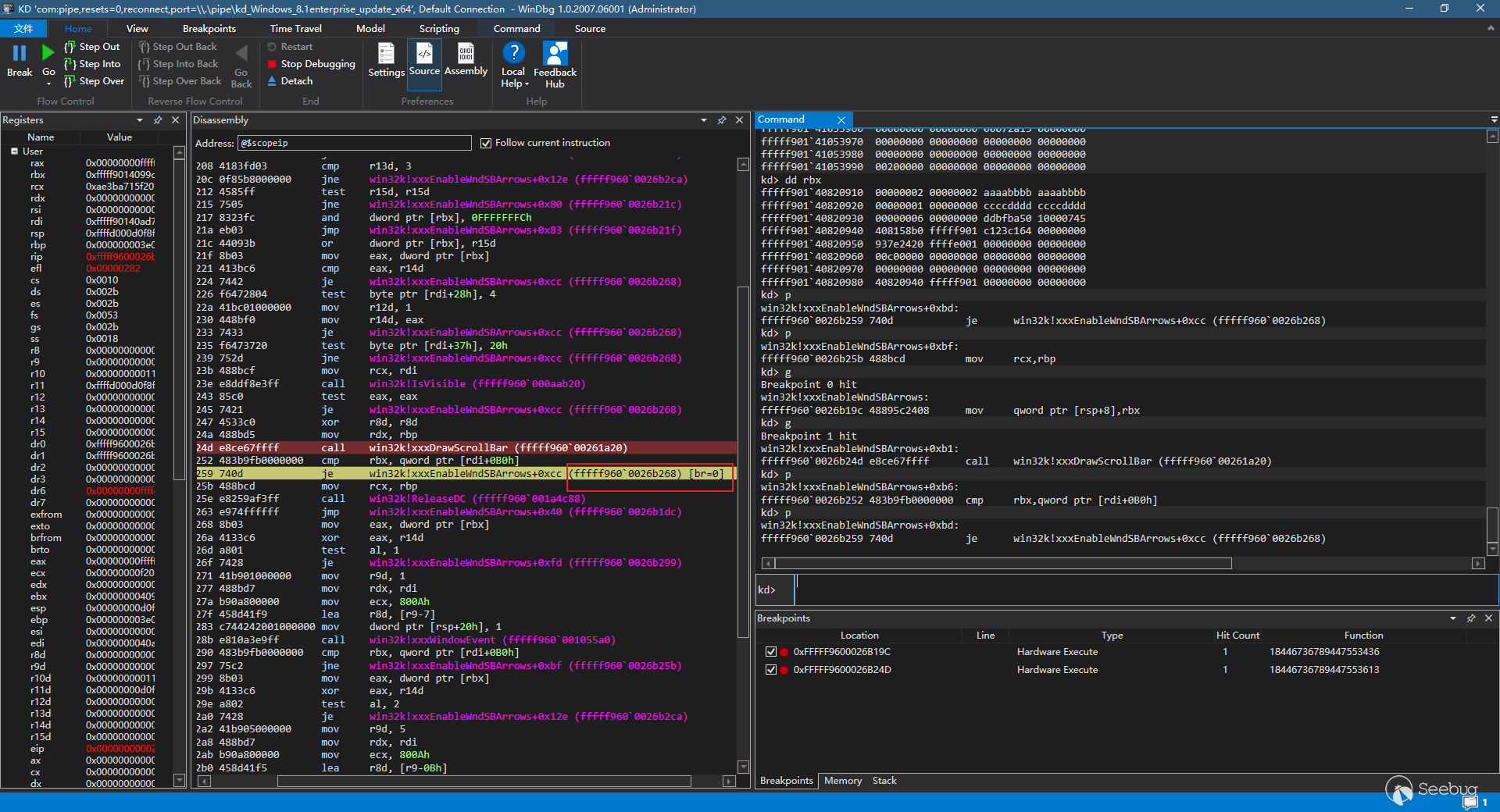Click the Name column header in Registers
Viewport: 1500px width, 812px height.
(x=41, y=137)
